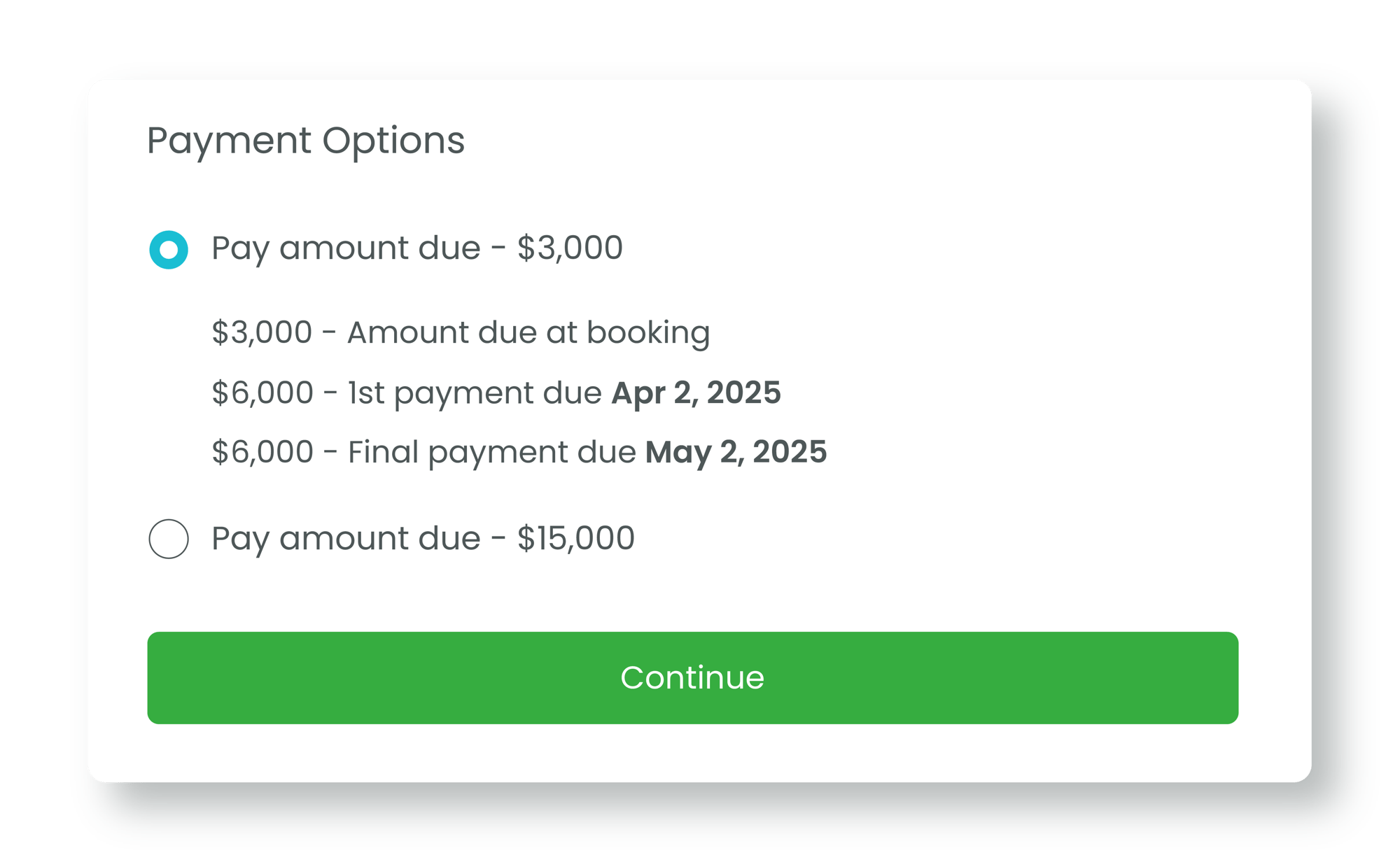Click the word "Options" in the heading
Viewport: 1400px width, 862px height.
pyautogui.click(x=393, y=141)
